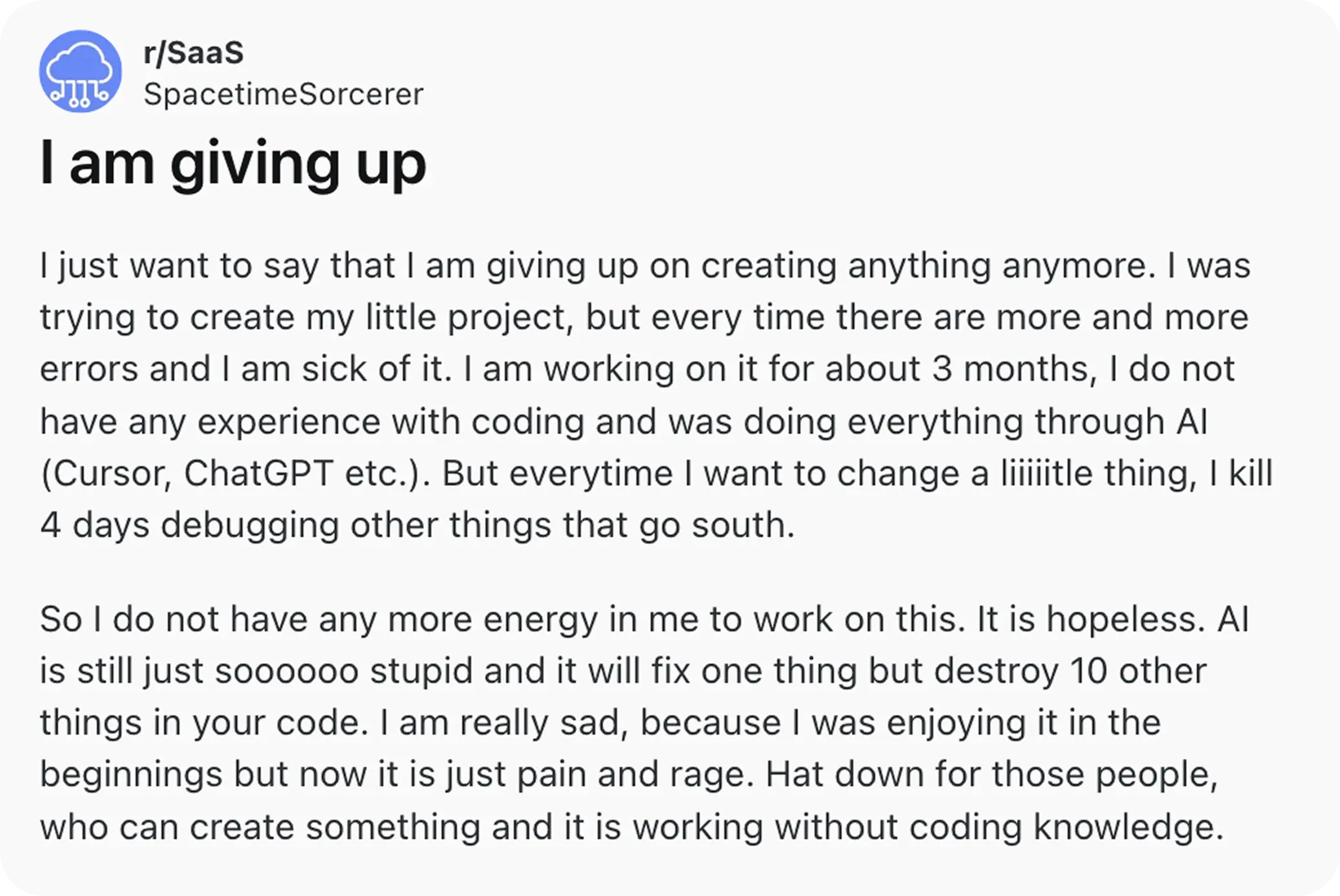Click "4 days debugging" in the first paragraph
Image resolution: width=1340 pixels, height=896 pixels.
pos(190,526)
